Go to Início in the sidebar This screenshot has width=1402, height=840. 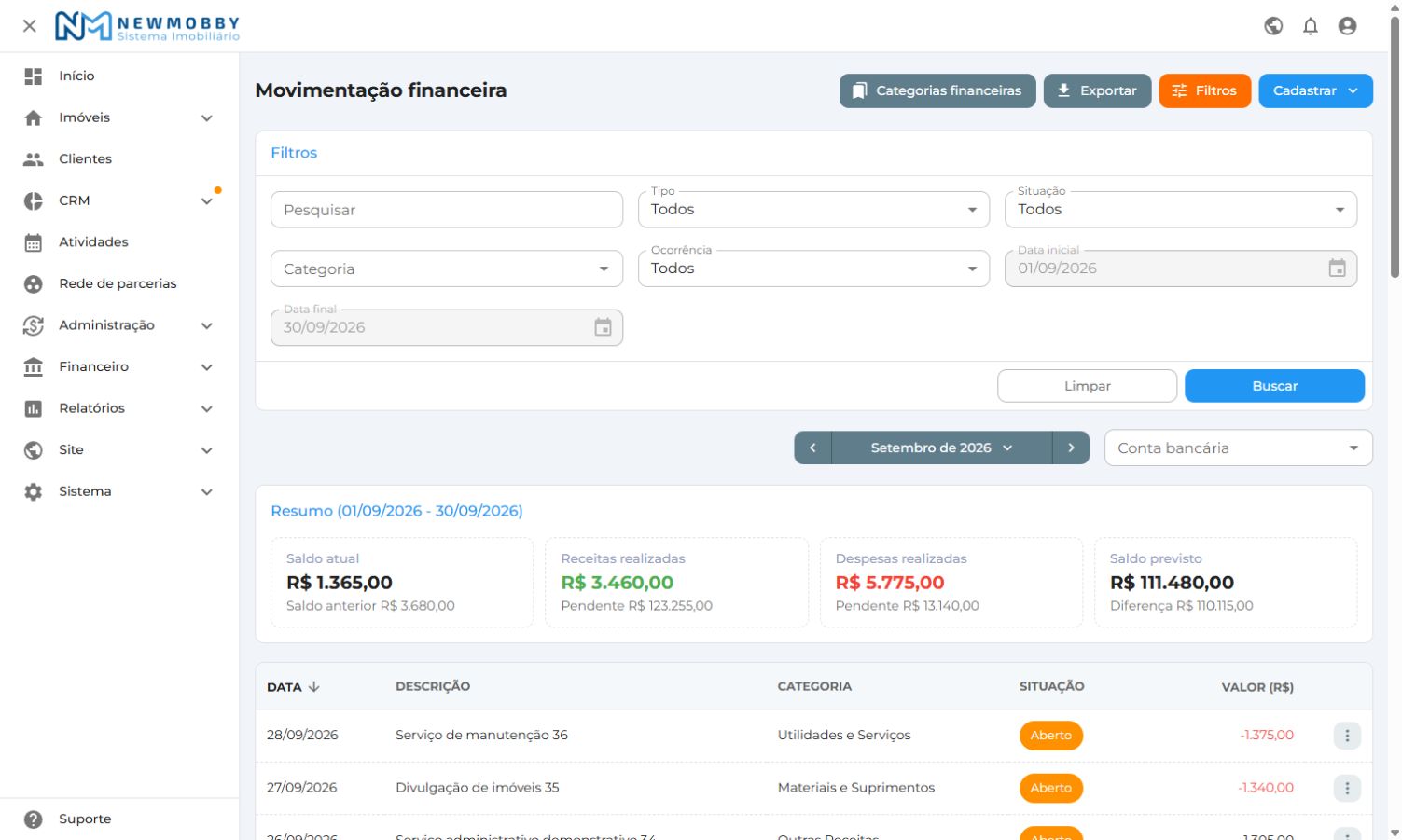[x=119, y=76]
